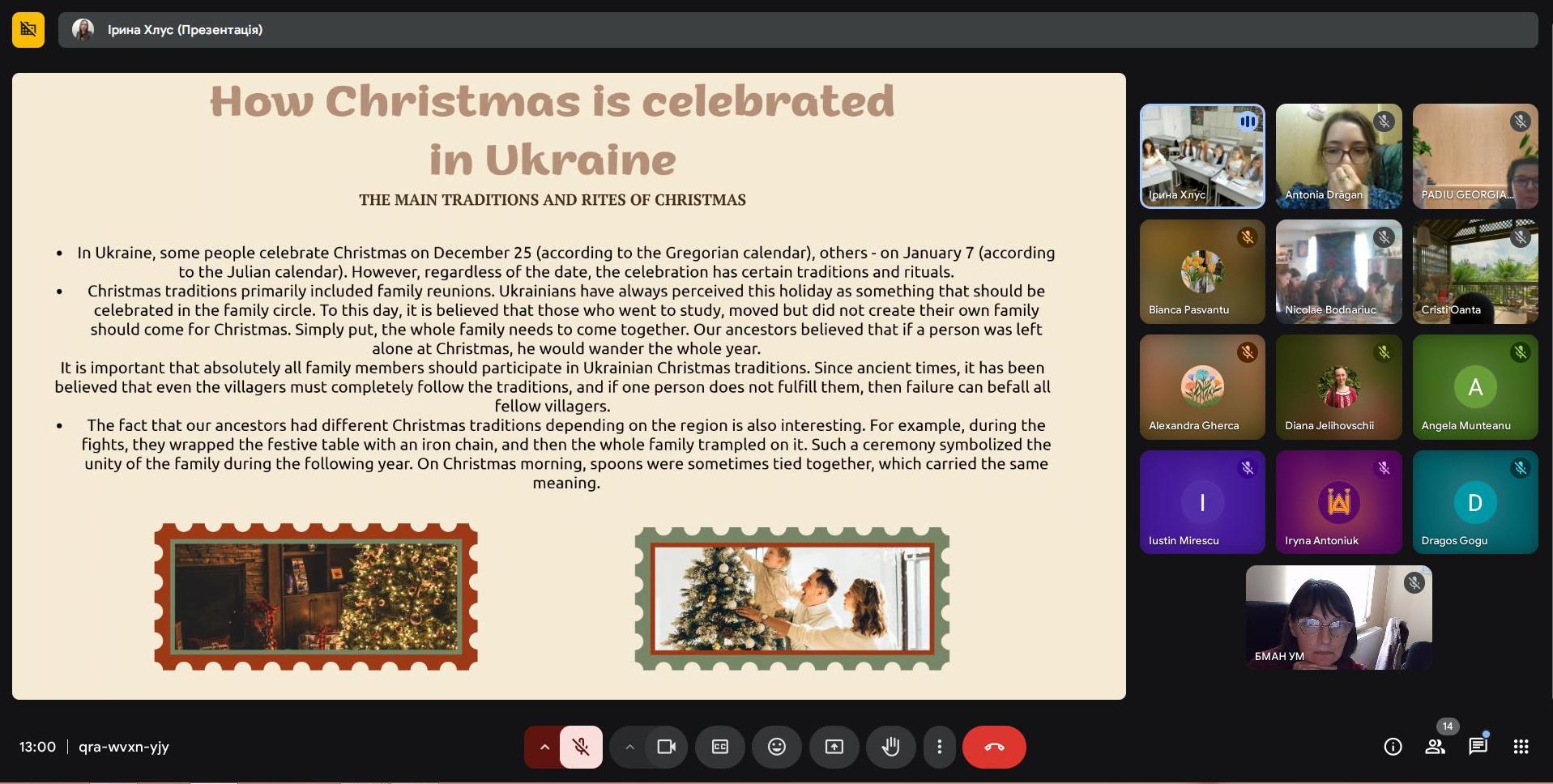Click the presenter name Ірина Хлус (Презентація)
The height and width of the screenshot is (784, 1553).
(185, 30)
